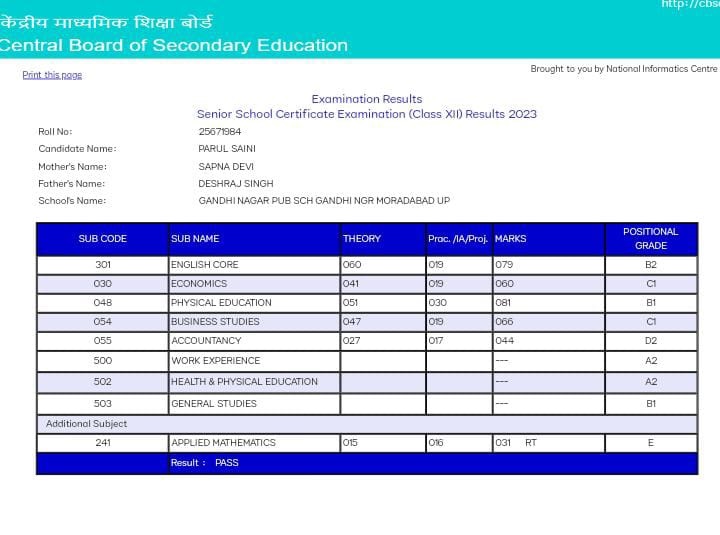Click the D2 grade for Accountancy

(651, 340)
